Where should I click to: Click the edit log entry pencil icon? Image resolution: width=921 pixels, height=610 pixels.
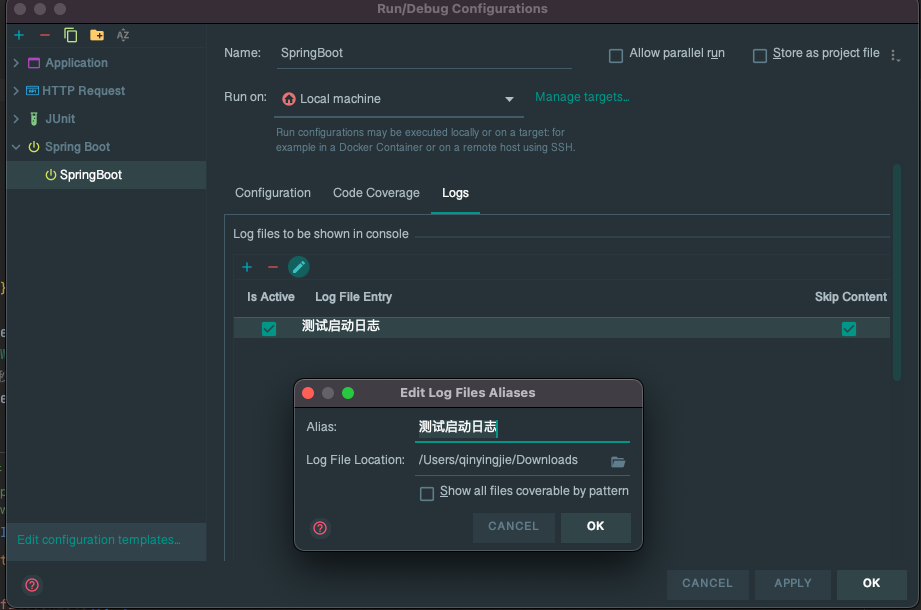(x=299, y=267)
